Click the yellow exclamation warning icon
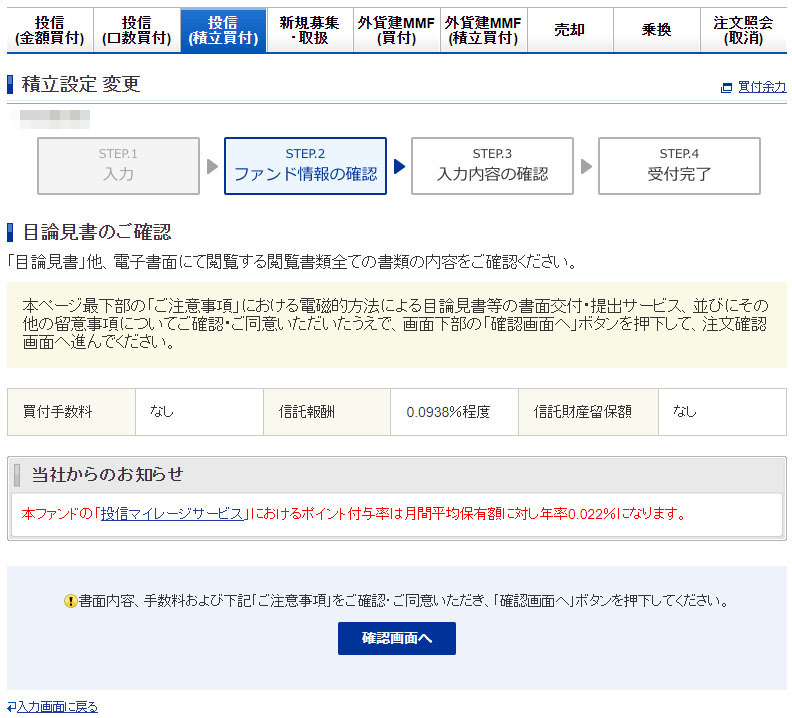The image size is (792, 718). click(71, 601)
